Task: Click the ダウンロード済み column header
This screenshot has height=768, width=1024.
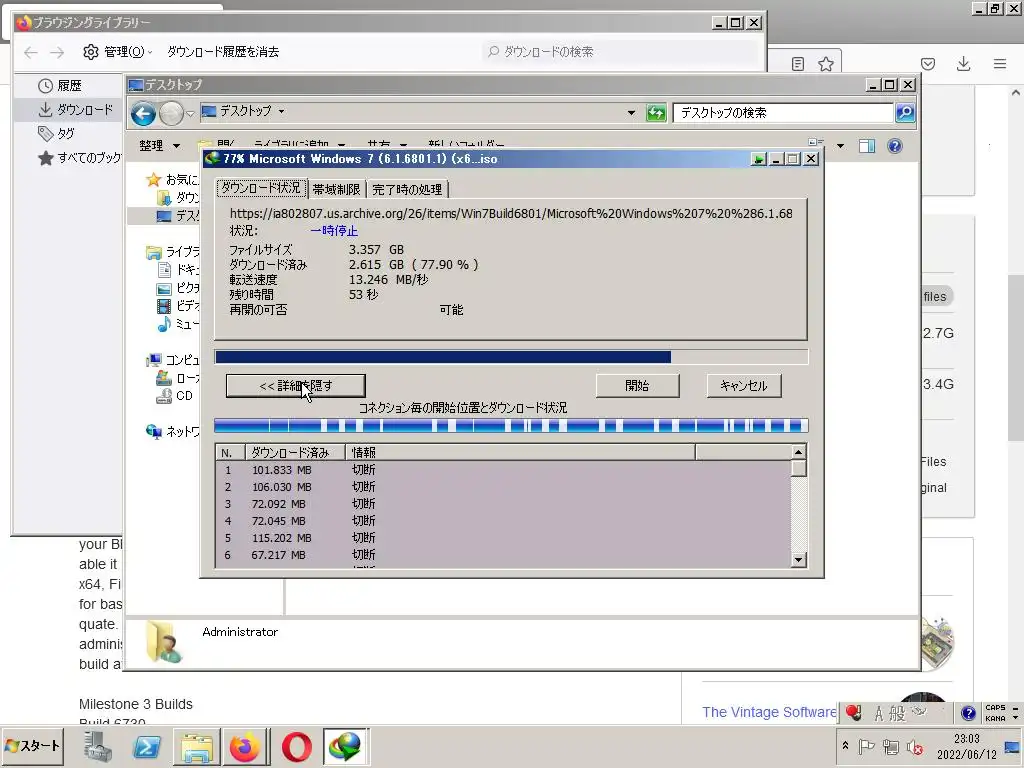Action: (295, 452)
